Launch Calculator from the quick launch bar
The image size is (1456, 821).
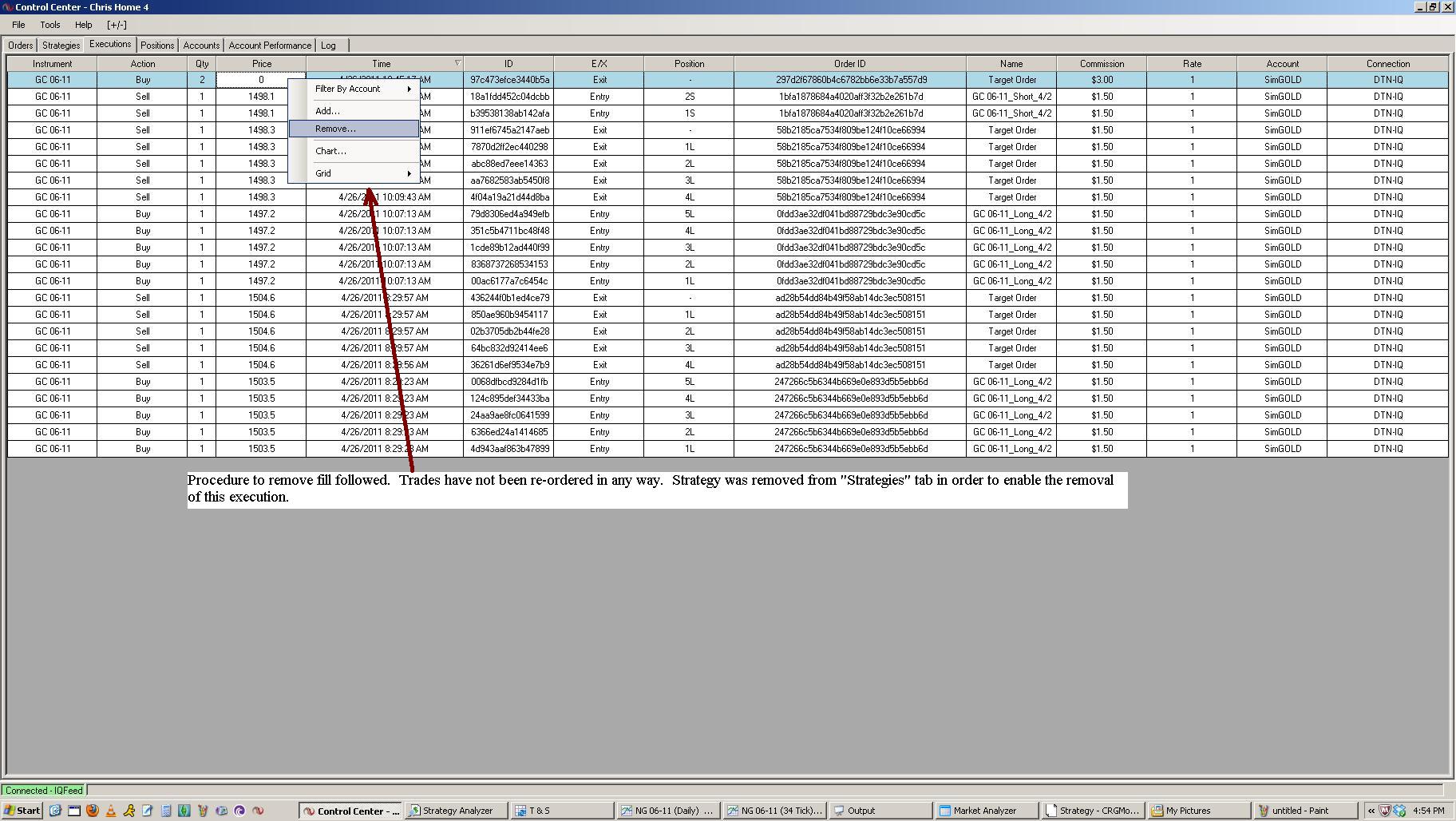[x=166, y=811]
